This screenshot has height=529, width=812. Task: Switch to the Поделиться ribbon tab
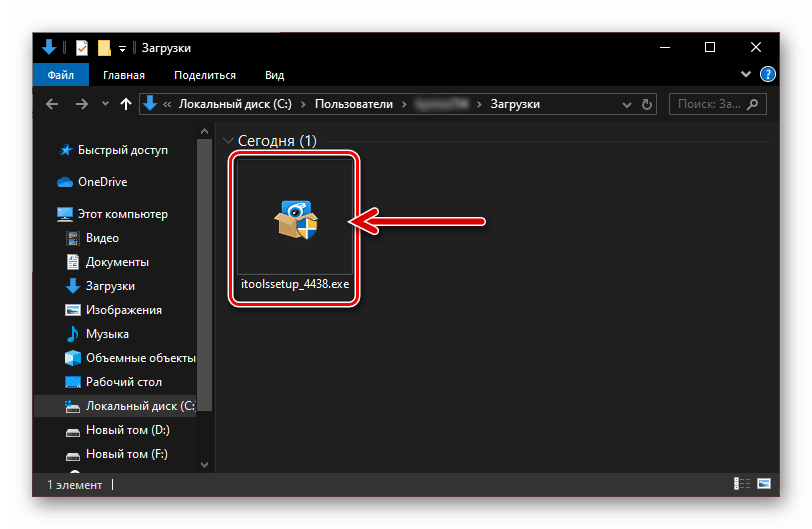pyautogui.click(x=205, y=75)
